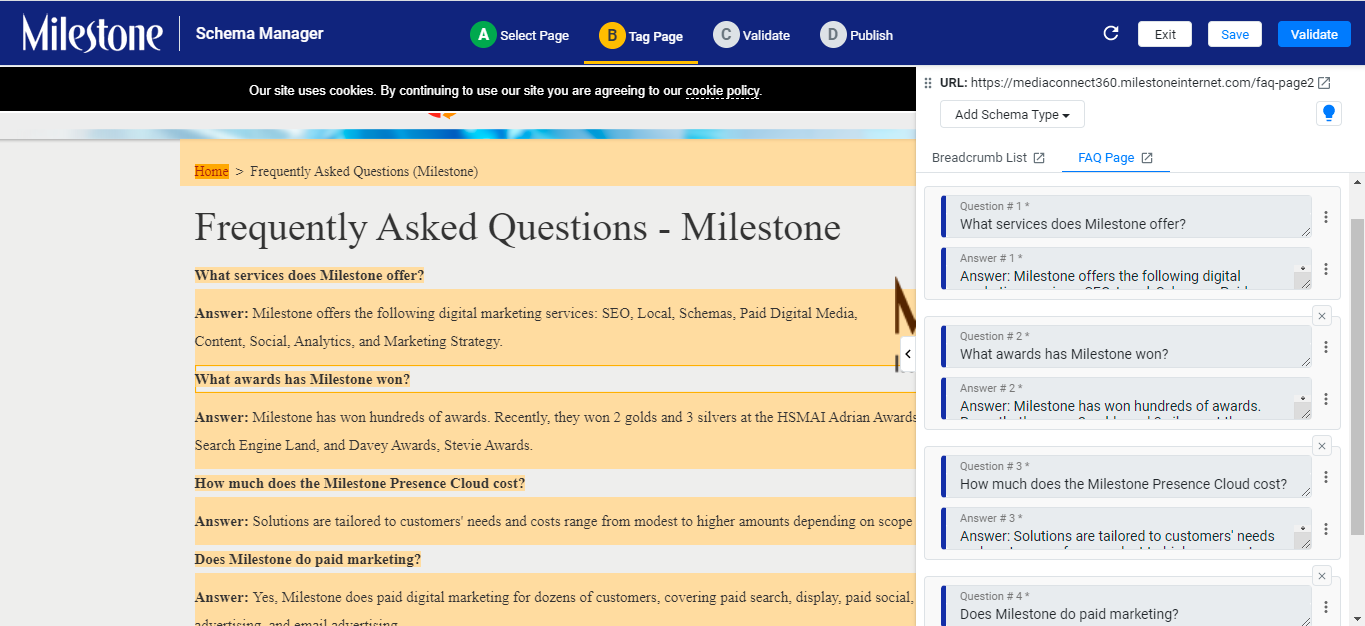Click the Save button

[x=1235, y=34]
